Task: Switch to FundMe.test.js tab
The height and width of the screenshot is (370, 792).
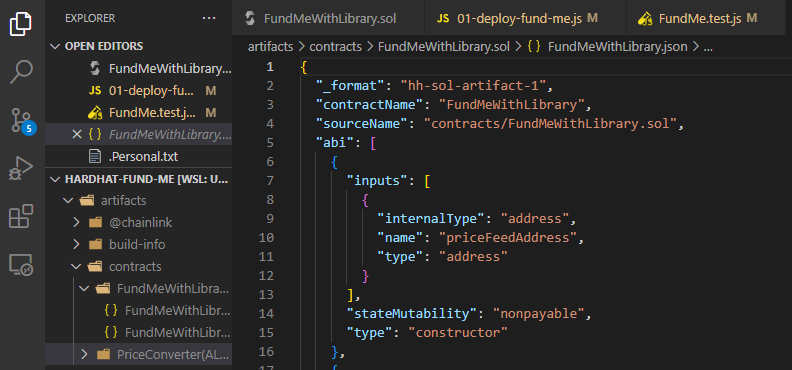Action: 707,19
